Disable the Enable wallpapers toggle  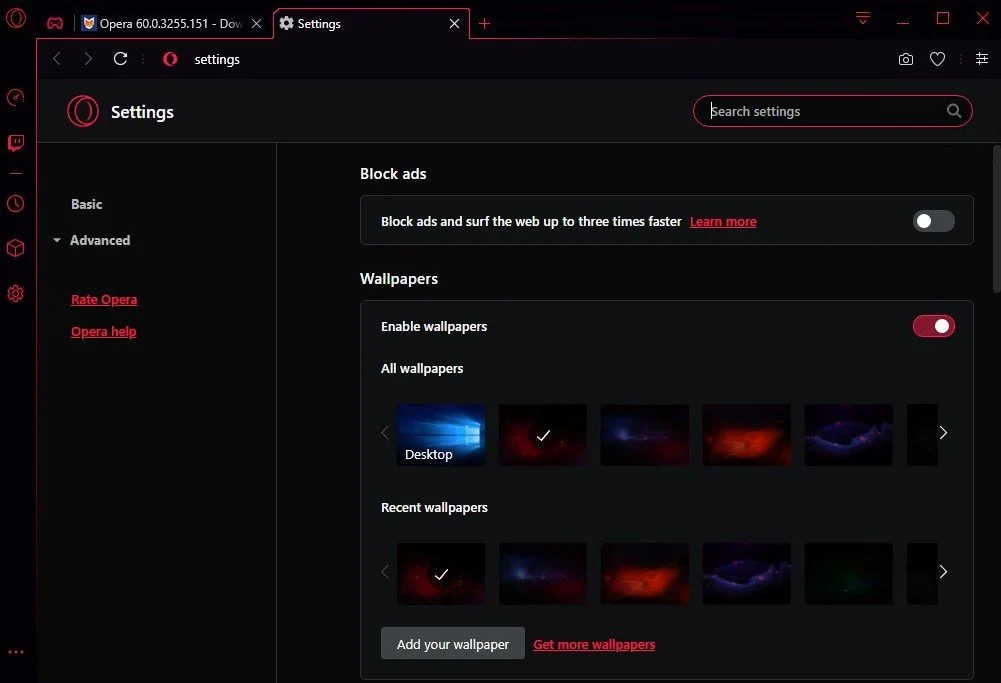(x=933, y=326)
